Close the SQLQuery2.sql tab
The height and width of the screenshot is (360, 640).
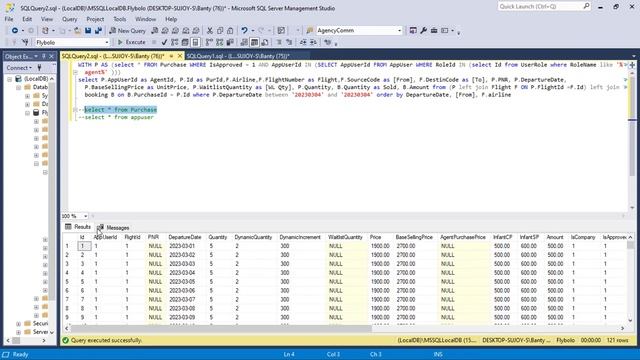(180, 56)
